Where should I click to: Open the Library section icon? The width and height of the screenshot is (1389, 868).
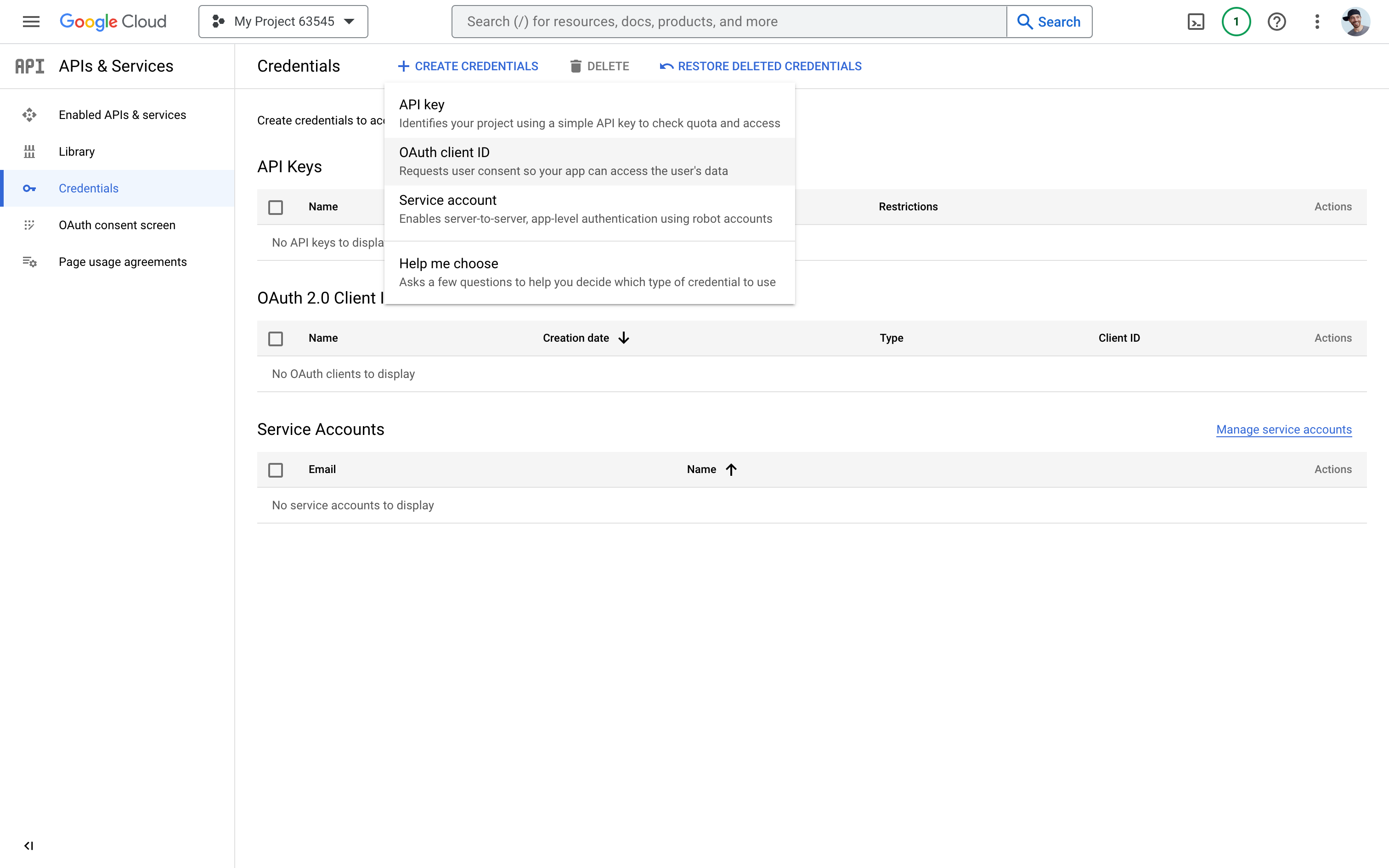click(29, 151)
